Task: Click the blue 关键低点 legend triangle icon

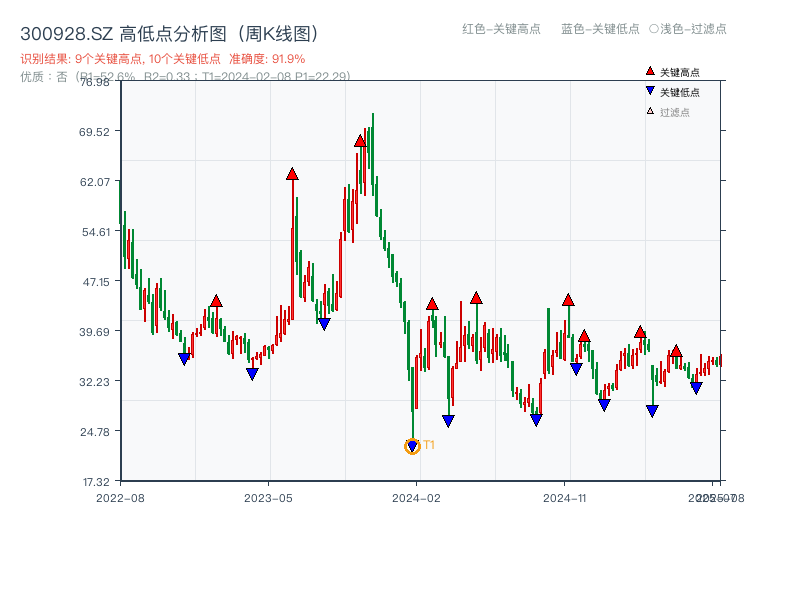Action: click(650, 89)
